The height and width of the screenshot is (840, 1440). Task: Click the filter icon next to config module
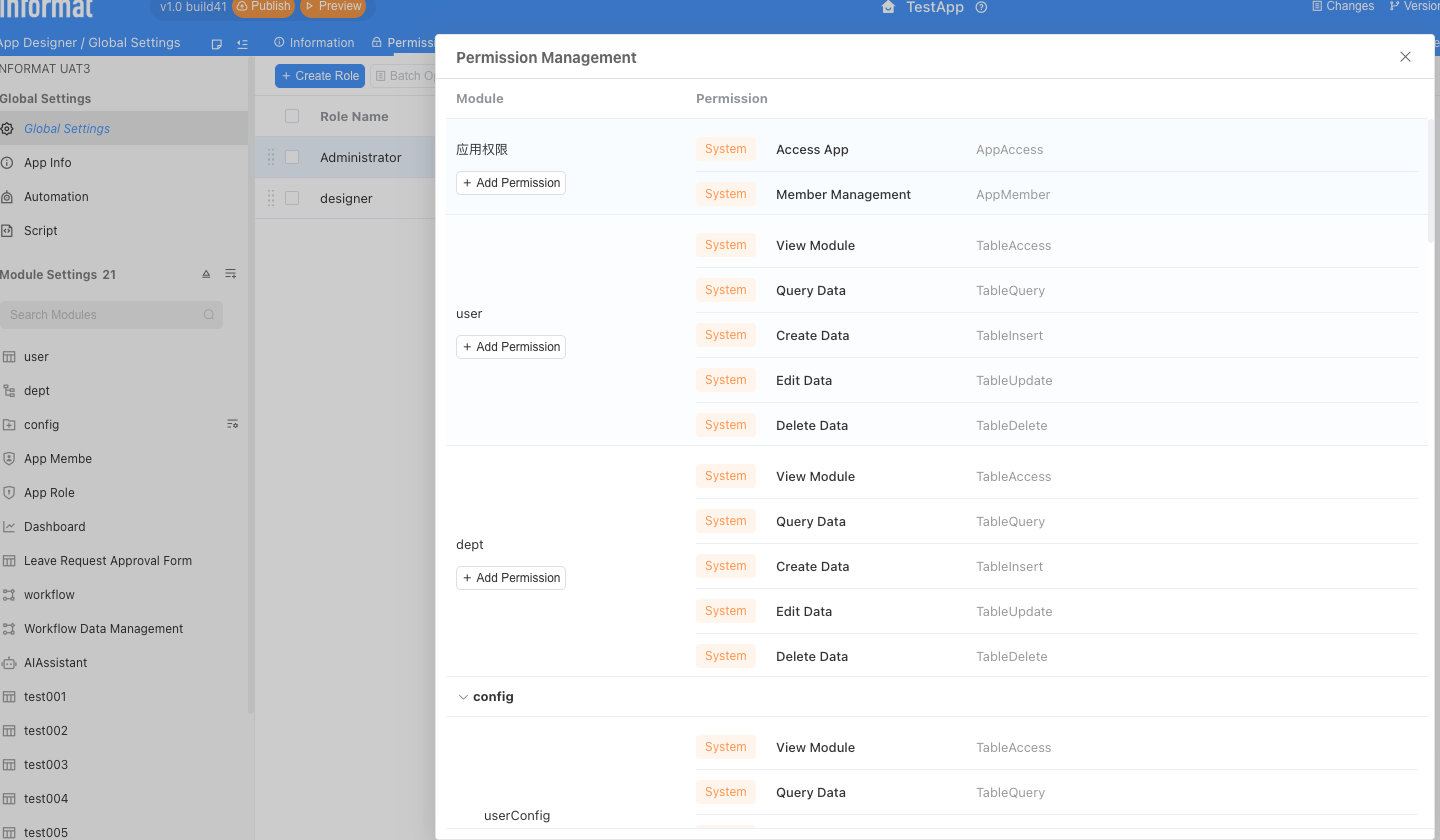point(232,424)
